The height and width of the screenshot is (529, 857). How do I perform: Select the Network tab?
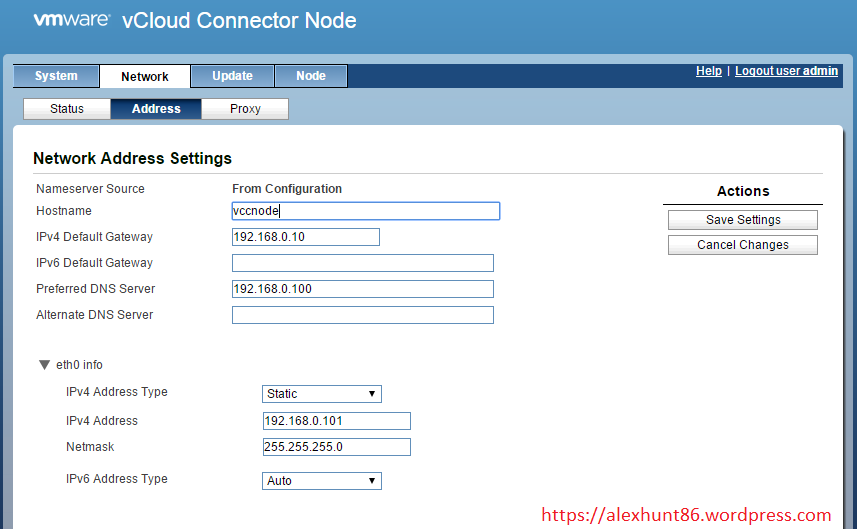(145, 76)
